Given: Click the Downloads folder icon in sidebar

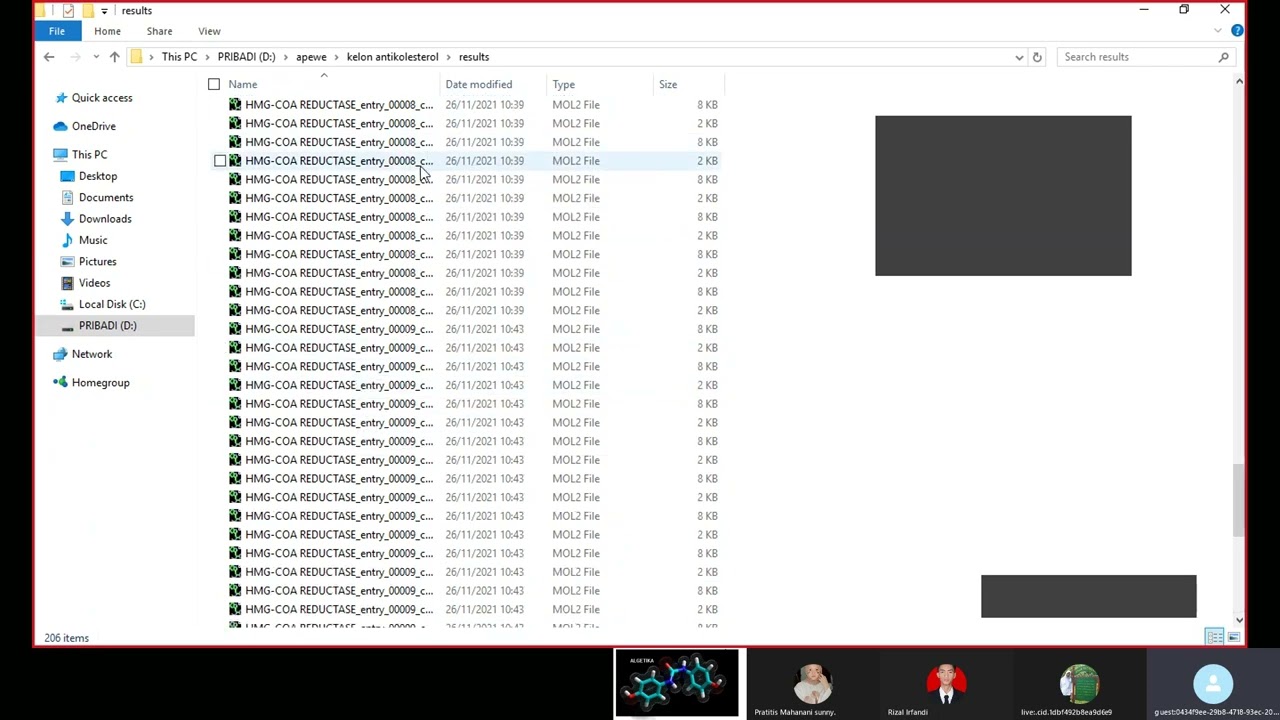Looking at the screenshot, I should pyautogui.click(x=67, y=219).
